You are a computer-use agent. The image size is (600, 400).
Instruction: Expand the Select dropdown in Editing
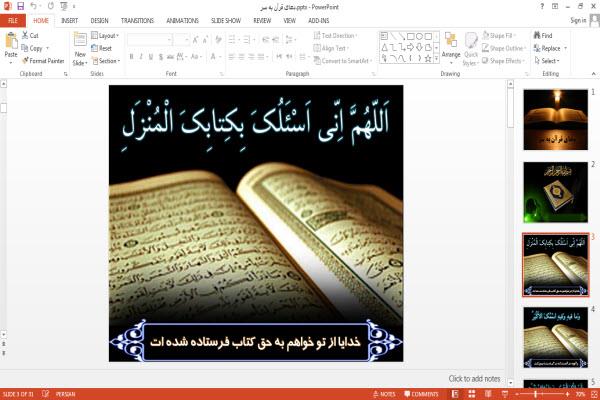pyautogui.click(x=547, y=61)
